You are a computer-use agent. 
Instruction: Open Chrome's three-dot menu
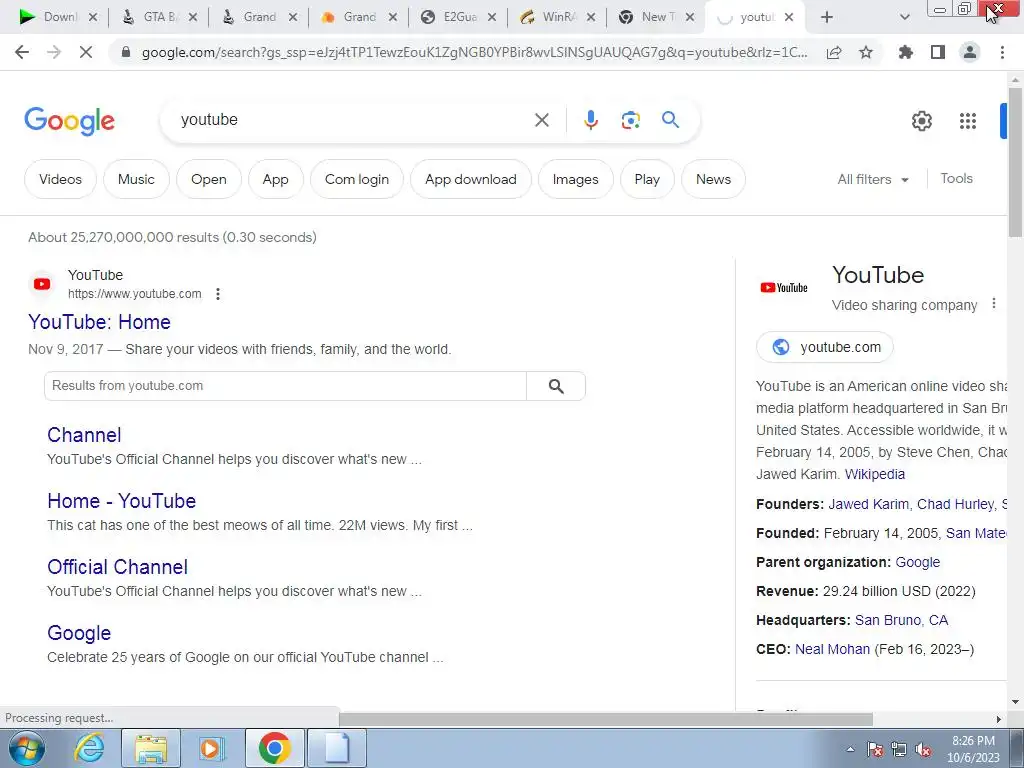click(x=1002, y=52)
